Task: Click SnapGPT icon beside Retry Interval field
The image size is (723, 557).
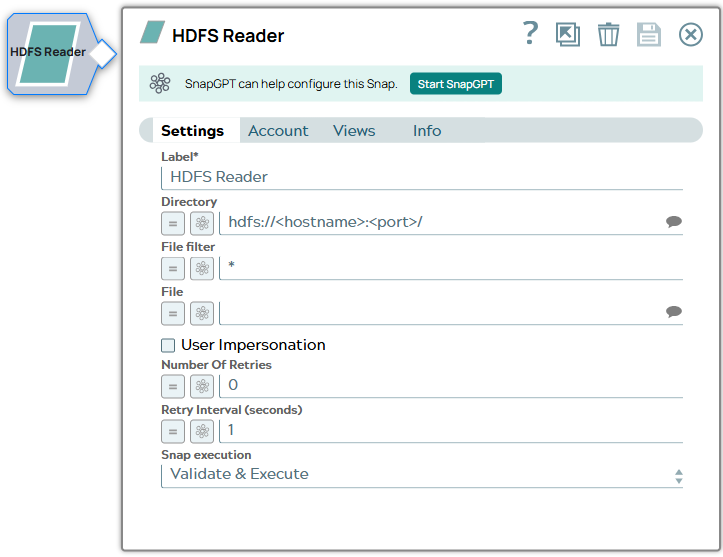Action: coord(202,432)
